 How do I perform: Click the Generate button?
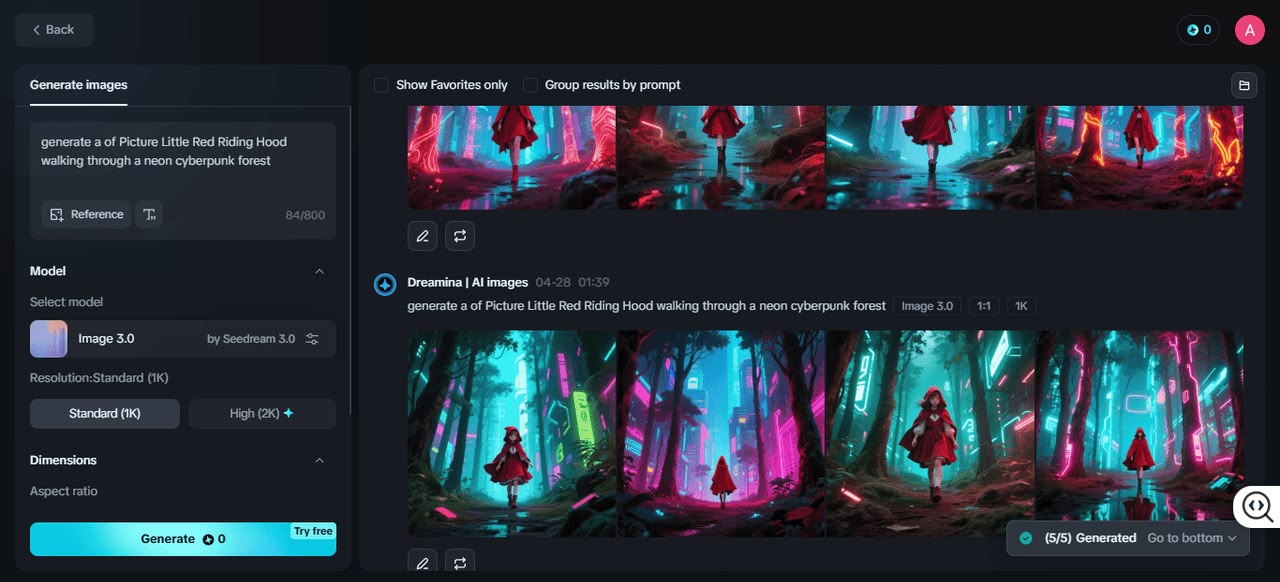click(x=183, y=539)
